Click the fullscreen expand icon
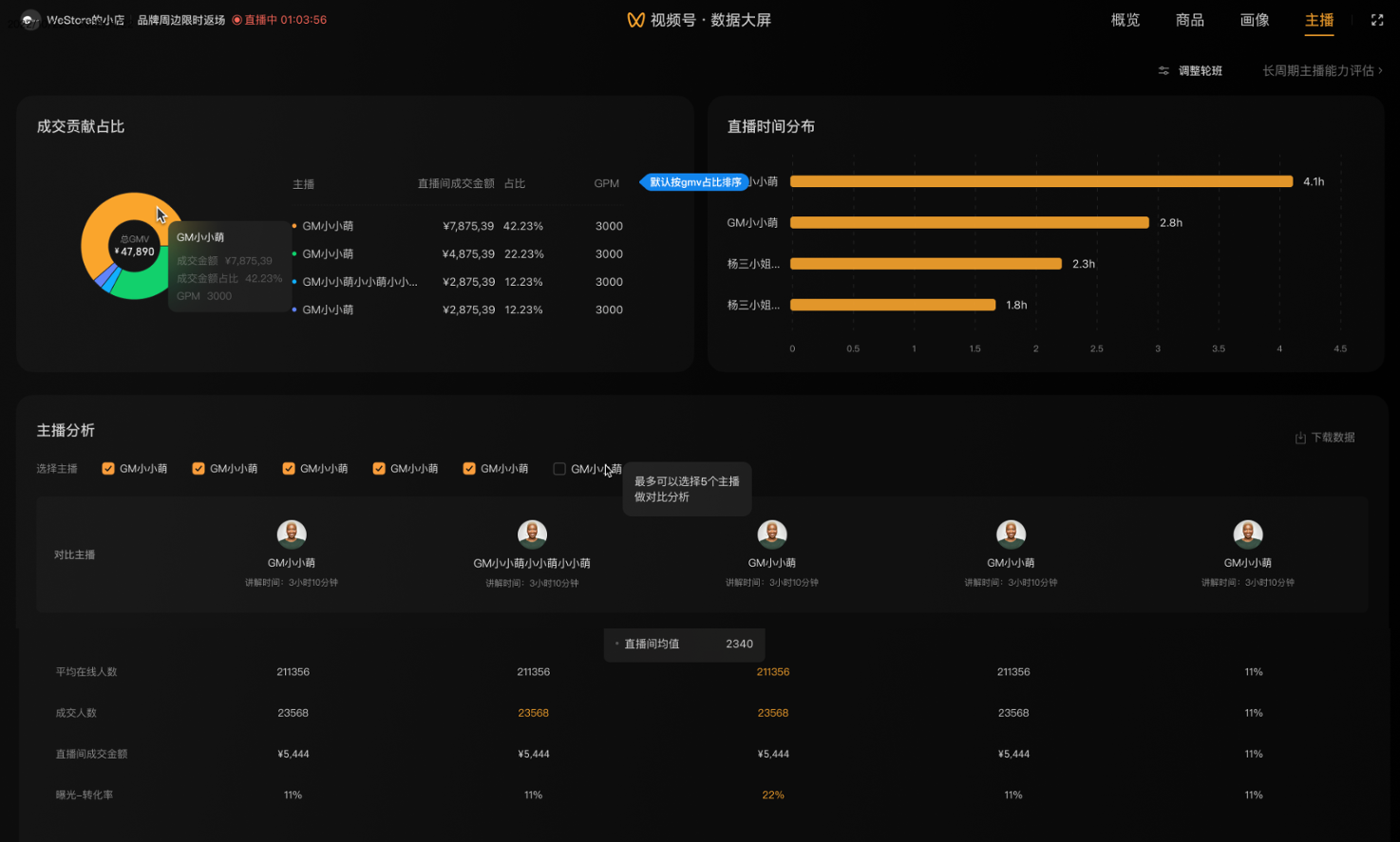The height and width of the screenshot is (842, 1400). click(x=1376, y=20)
